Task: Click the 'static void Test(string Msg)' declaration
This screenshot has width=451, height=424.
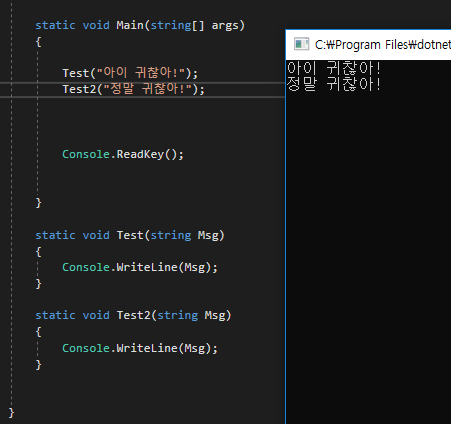Action: click(x=130, y=235)
